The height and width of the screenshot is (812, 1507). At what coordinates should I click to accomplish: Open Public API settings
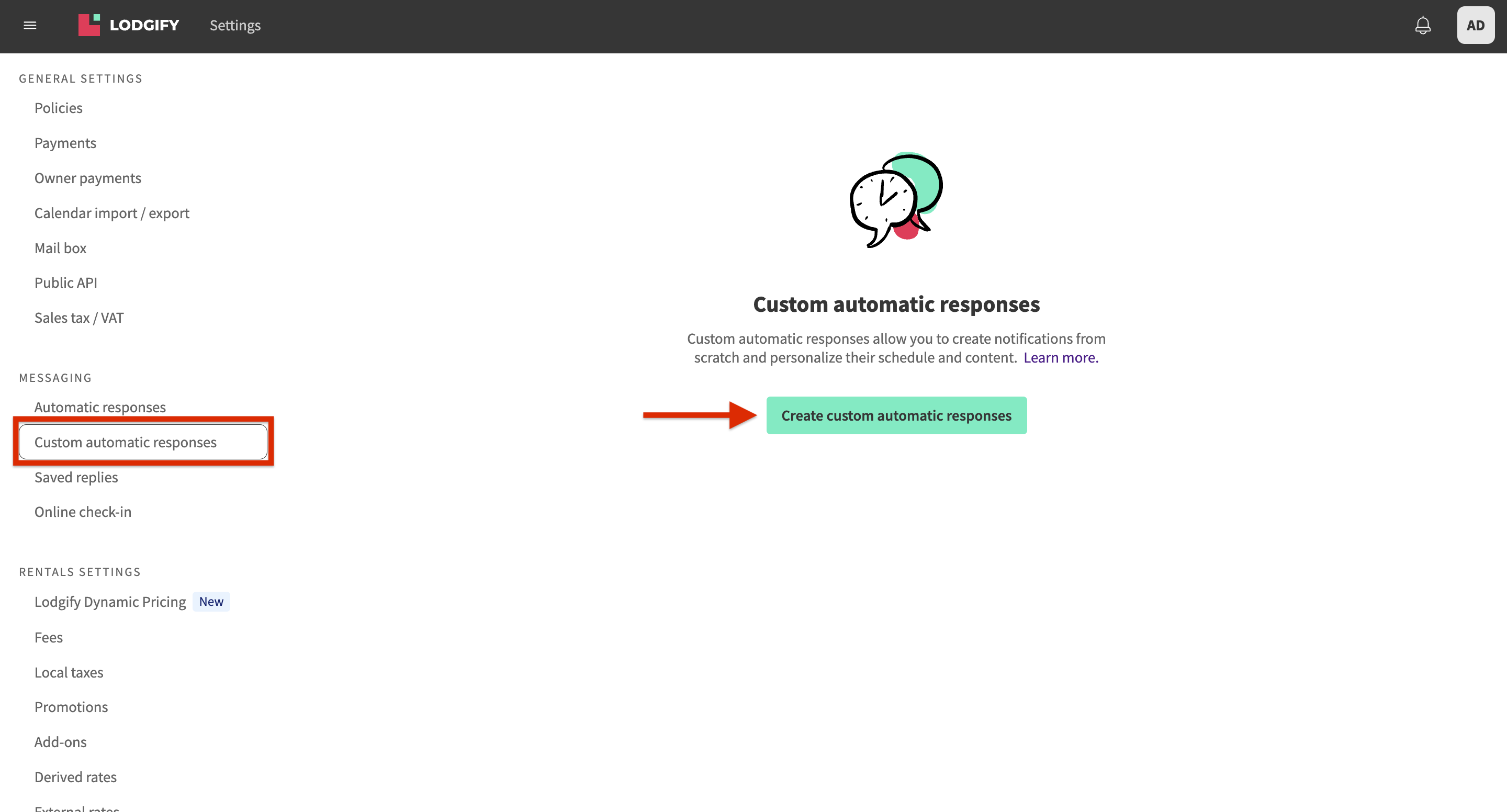pos(65,283)
